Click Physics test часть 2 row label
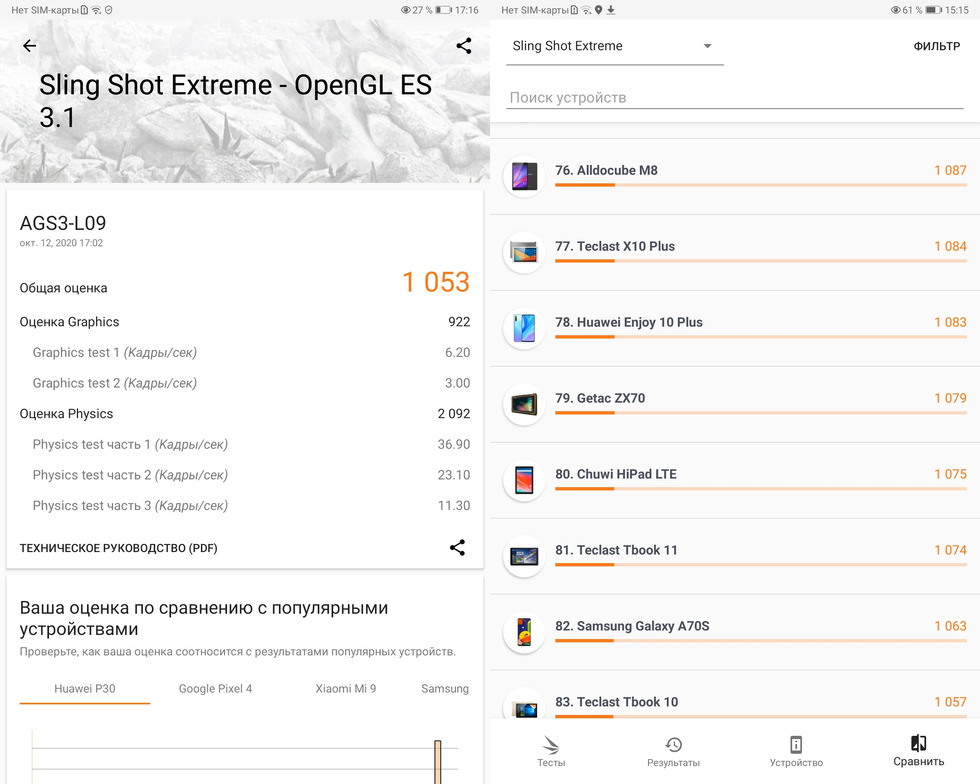980x784 pixels. pos(130,475)
